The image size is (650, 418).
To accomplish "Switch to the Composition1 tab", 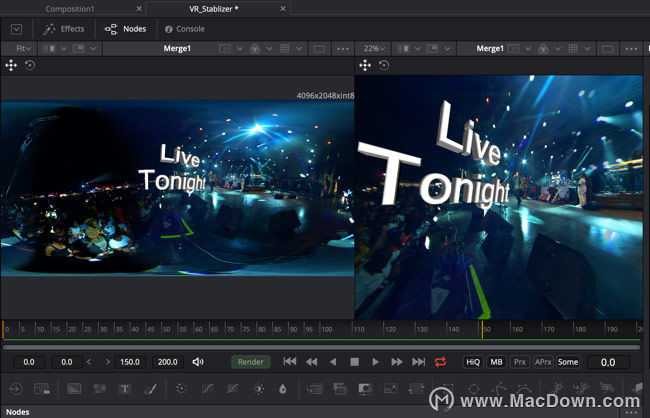I will (70, 9).
